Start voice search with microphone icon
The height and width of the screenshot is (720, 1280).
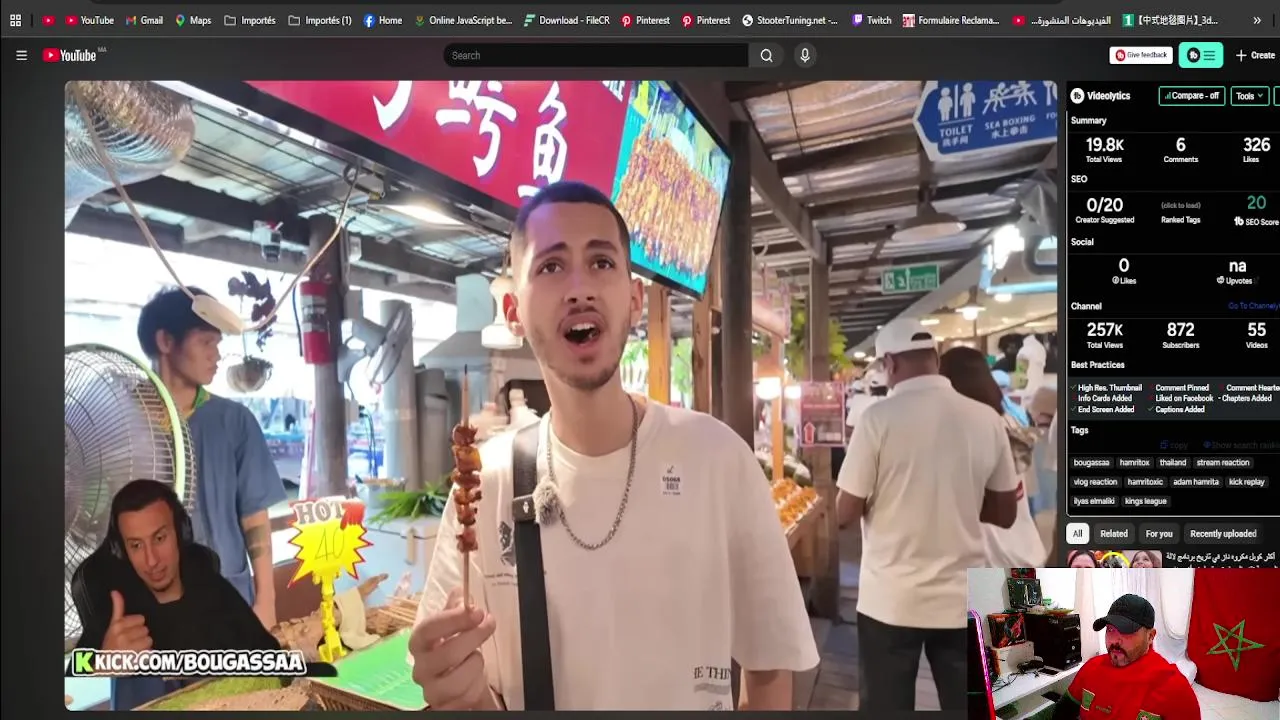(x=804, y=55)
